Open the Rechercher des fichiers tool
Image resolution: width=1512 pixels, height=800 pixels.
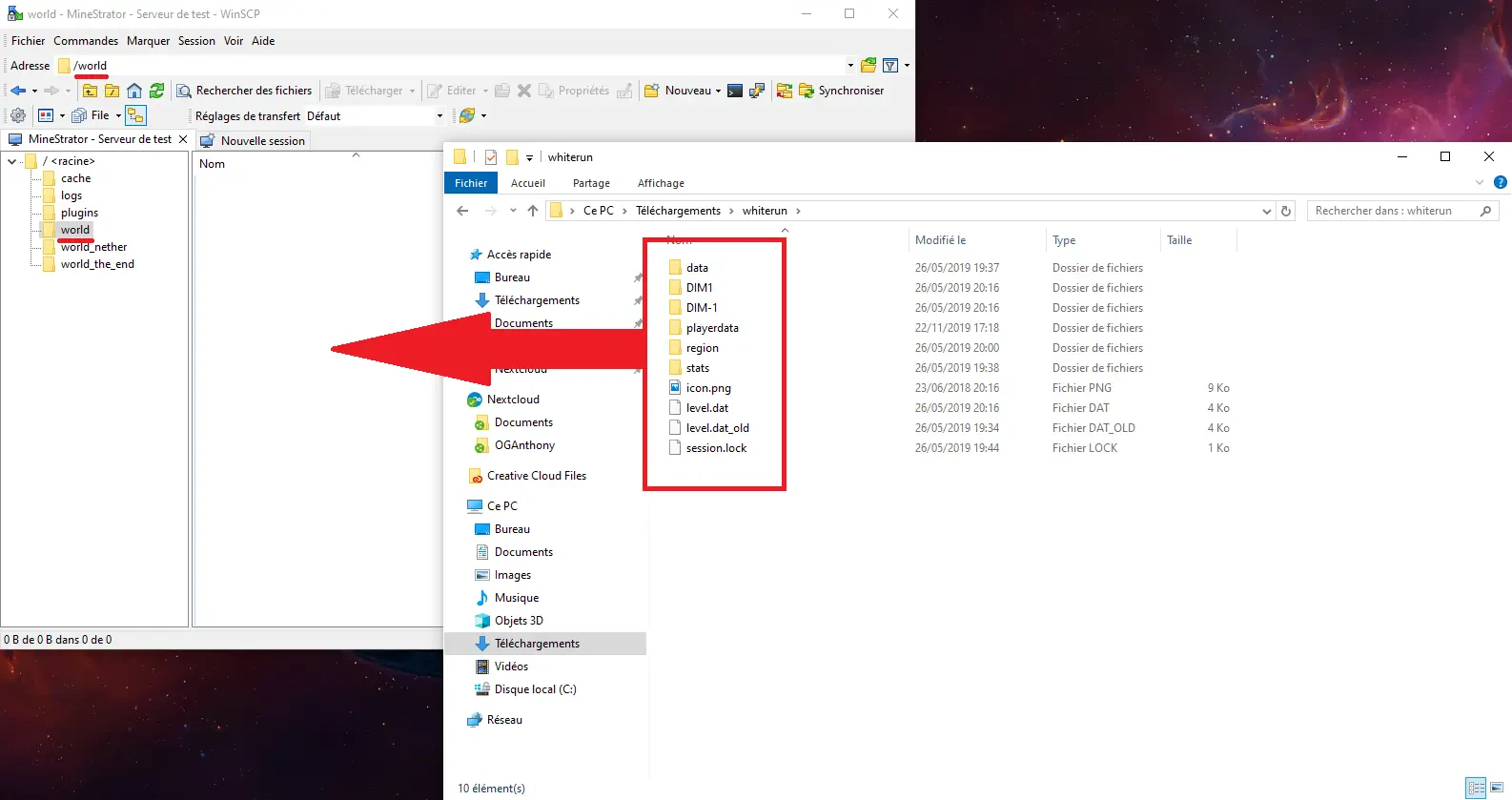(244, 91)
